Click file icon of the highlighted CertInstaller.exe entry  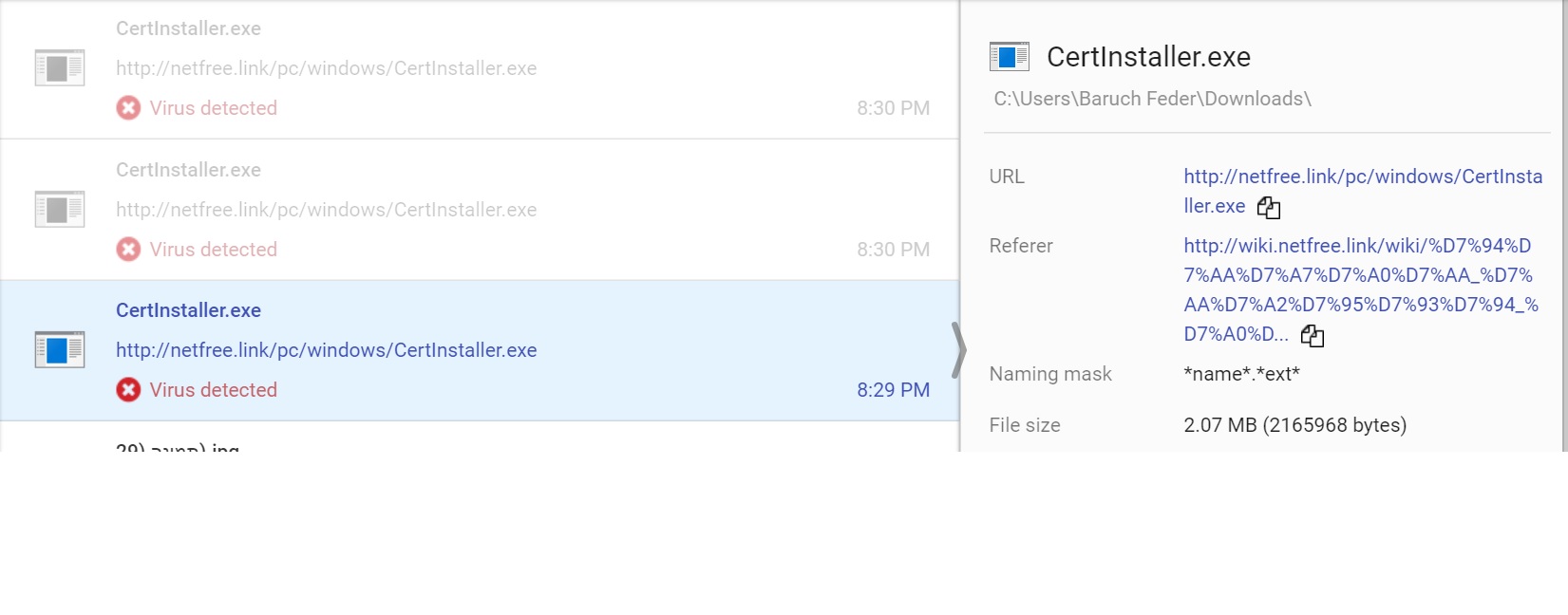[x=59, y=350]
